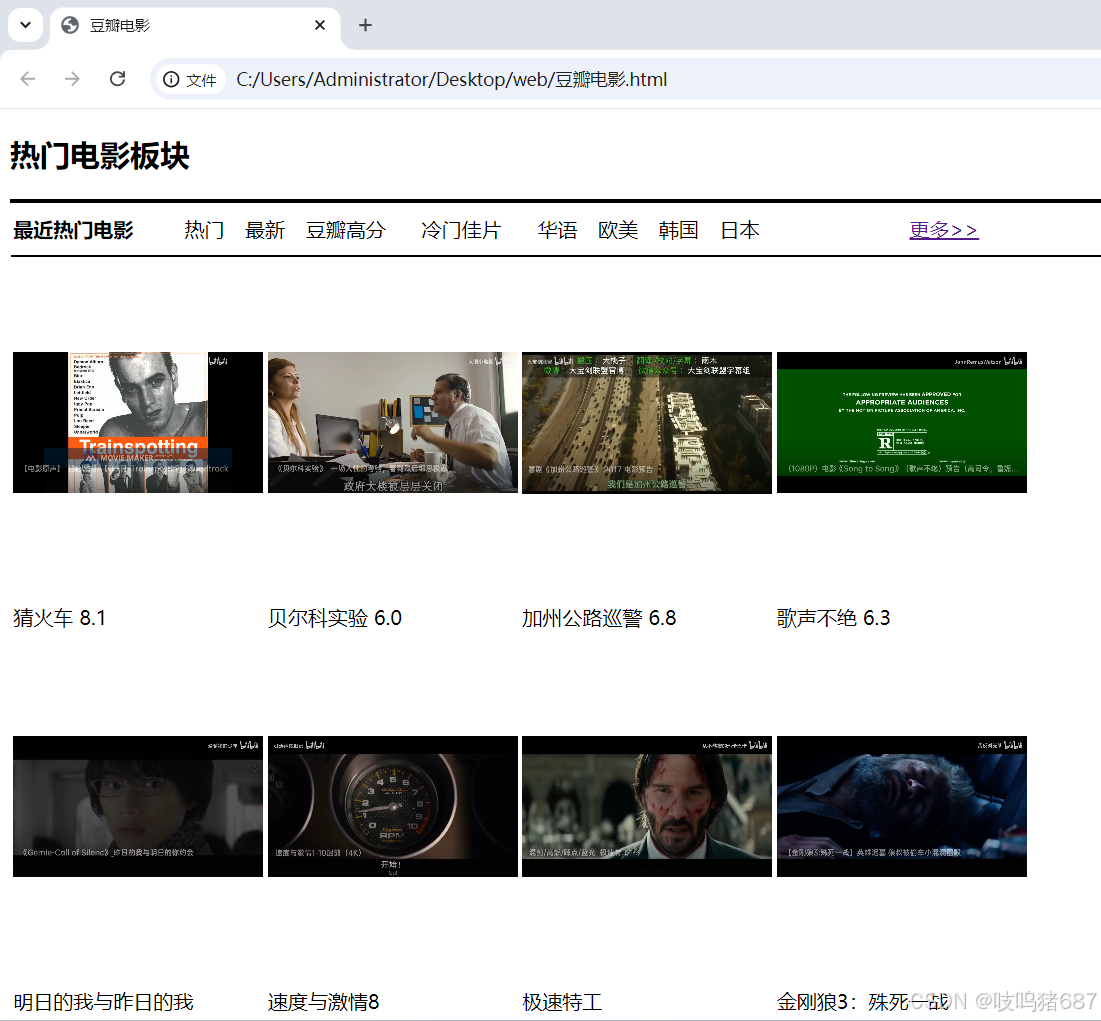Click the 歌声不绝 6.3 title text

(833, 618)
